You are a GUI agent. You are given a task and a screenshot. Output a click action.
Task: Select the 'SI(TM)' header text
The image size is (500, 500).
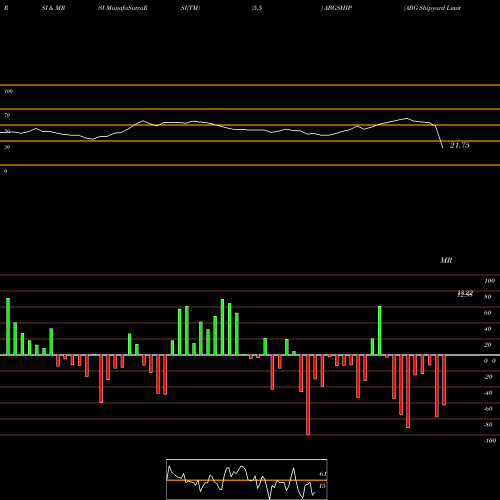190,8
